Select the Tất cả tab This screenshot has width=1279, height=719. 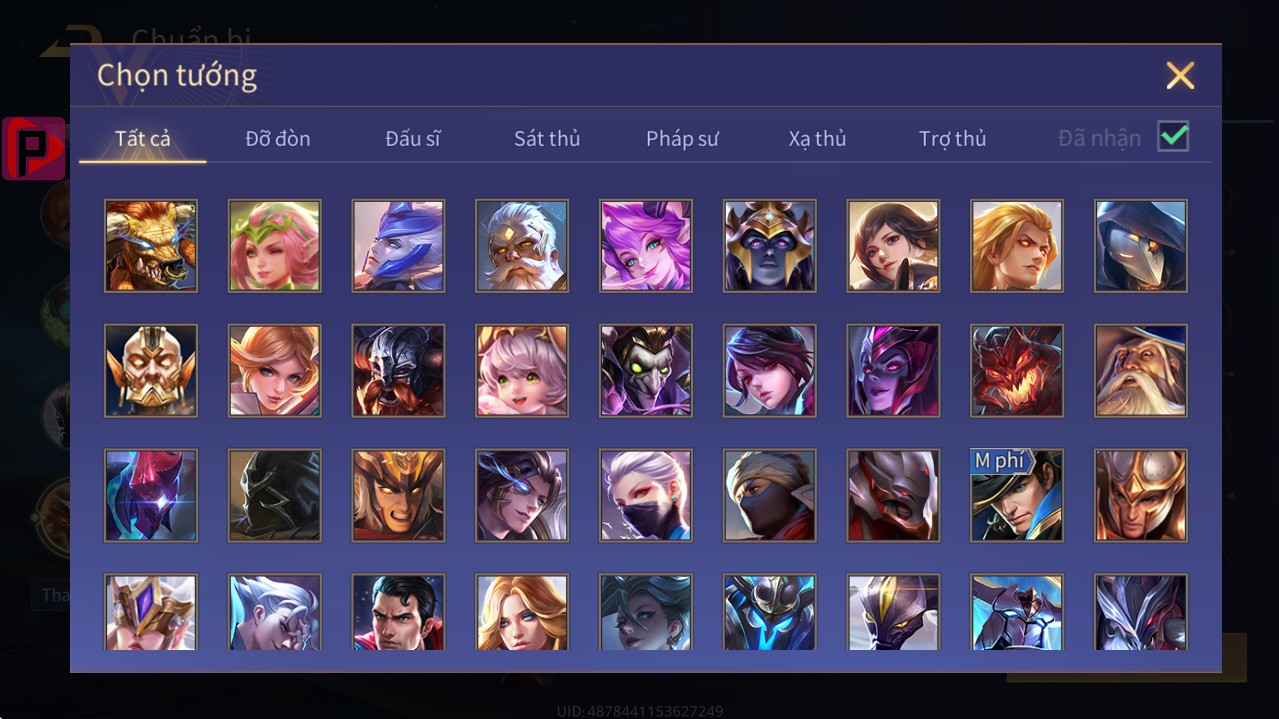pos(143,139)
